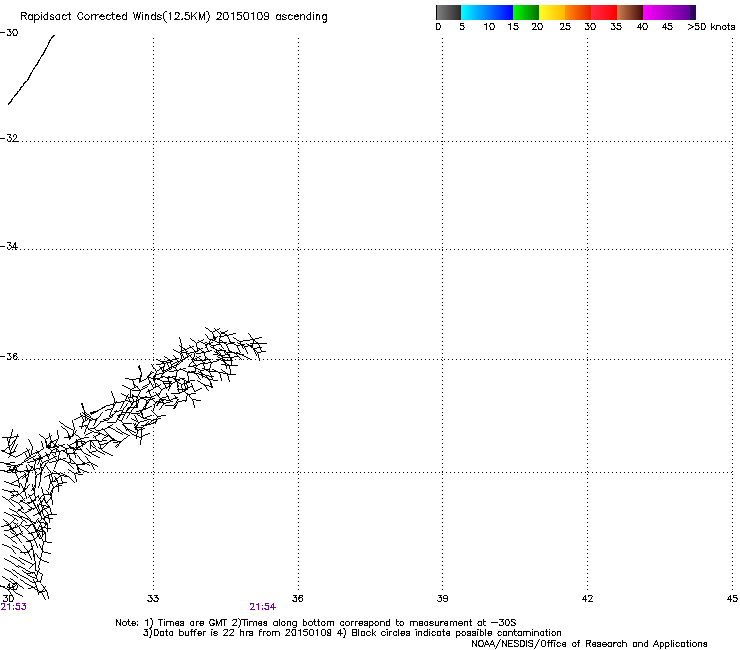740x650 pixels.
Task: Click the red 30-35 knots color band
Action: pos(604,12)
